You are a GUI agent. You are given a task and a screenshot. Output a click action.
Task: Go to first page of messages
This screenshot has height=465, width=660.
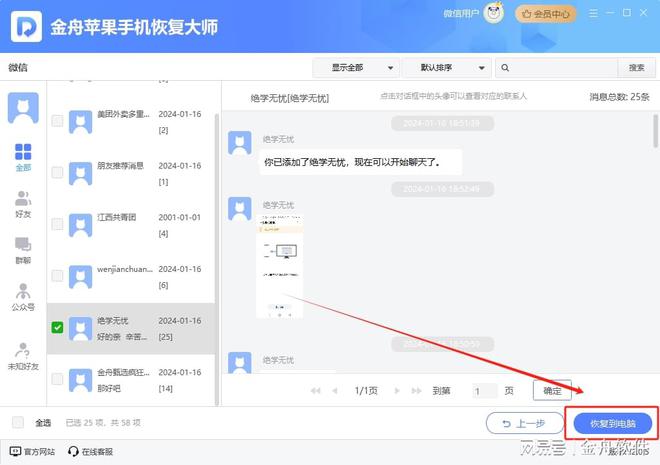[315, 391]
